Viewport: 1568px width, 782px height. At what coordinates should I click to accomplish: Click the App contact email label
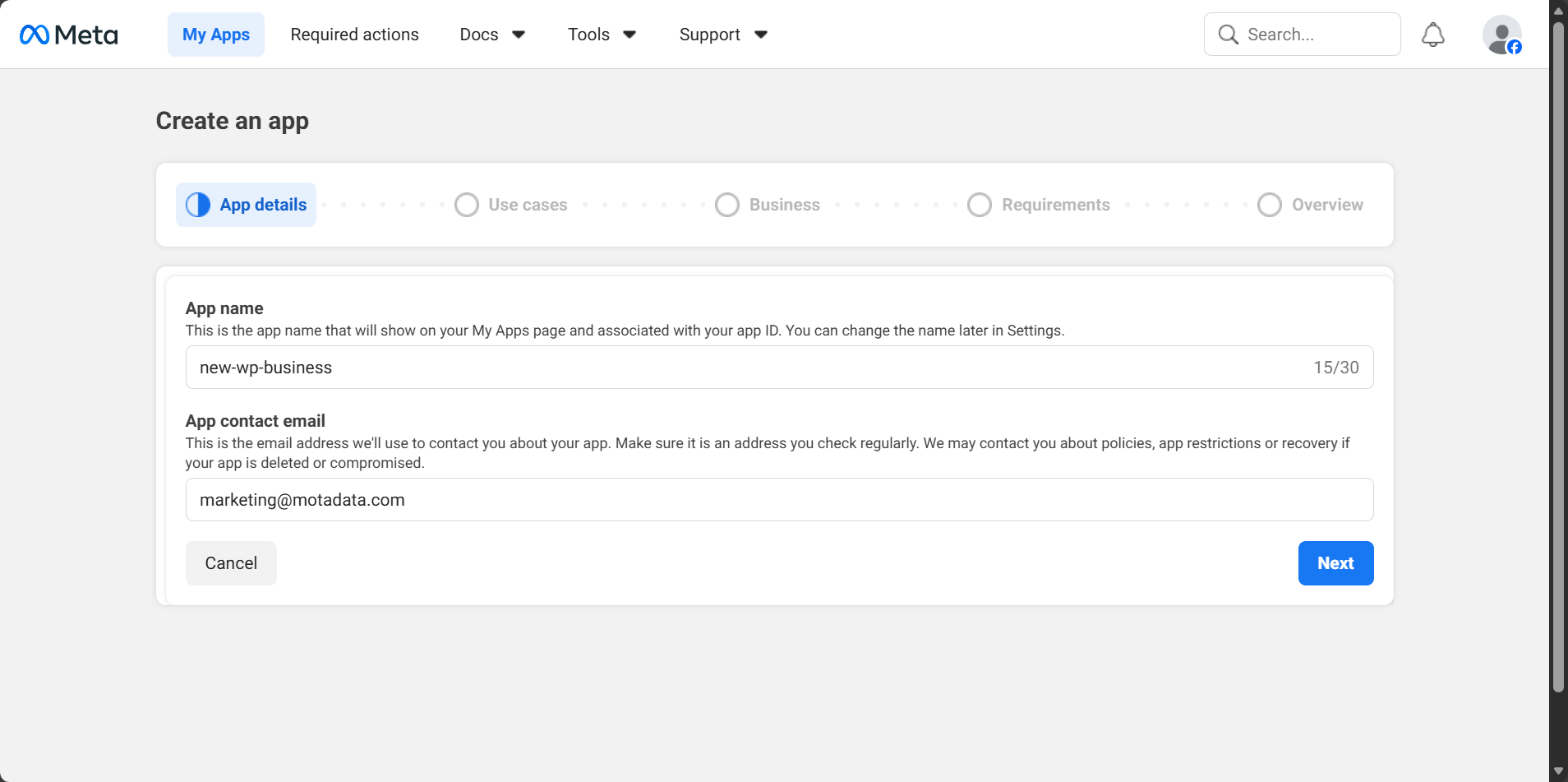[x=256, y=421]
